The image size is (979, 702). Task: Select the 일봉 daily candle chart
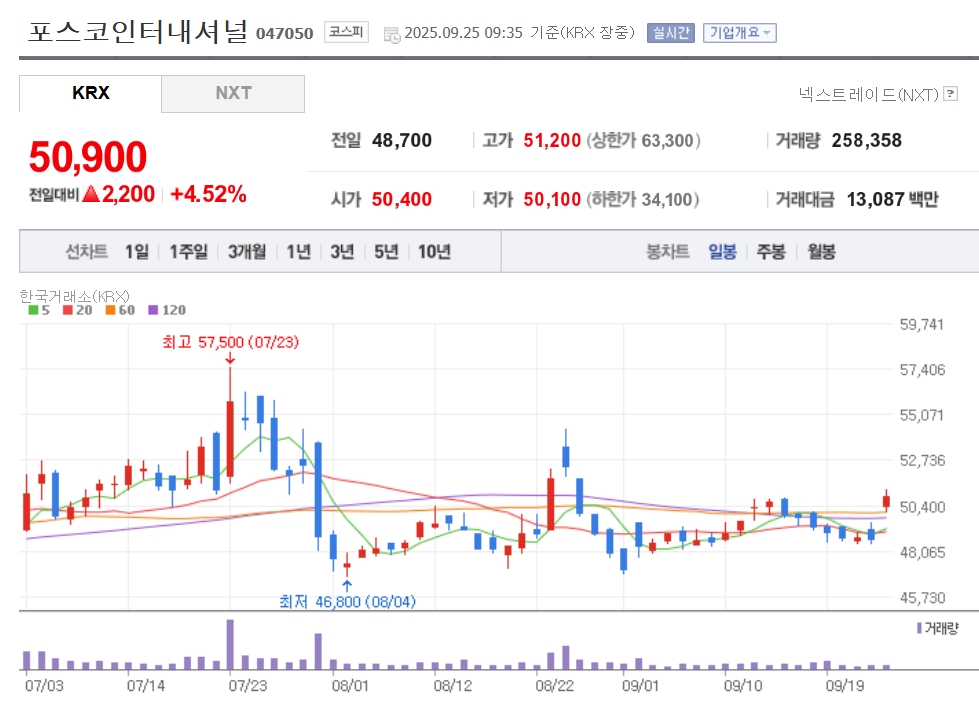click(722, 252)
